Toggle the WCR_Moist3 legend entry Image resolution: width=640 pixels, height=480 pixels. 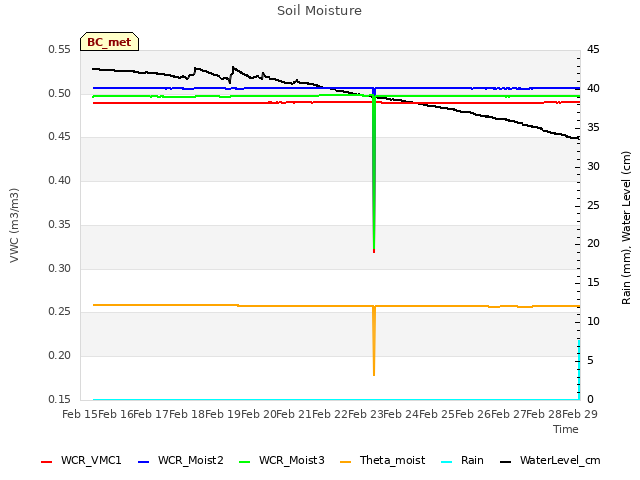point(282,460)
